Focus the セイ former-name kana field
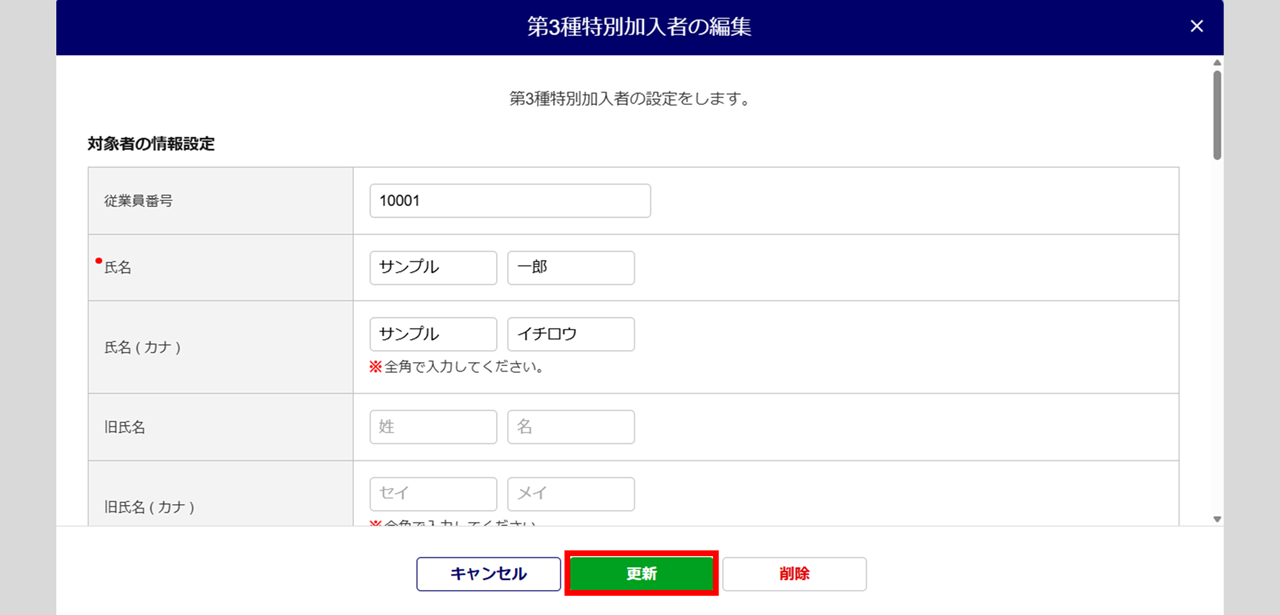 (433, 494)
